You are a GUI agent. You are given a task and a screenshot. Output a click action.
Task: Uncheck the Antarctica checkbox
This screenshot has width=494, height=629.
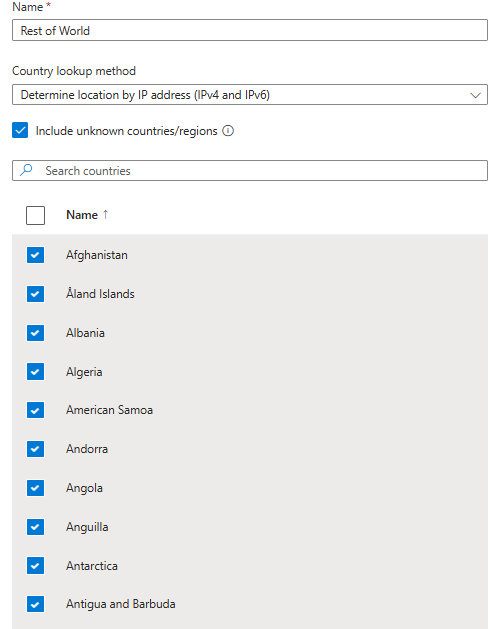[x=35, y=566]
